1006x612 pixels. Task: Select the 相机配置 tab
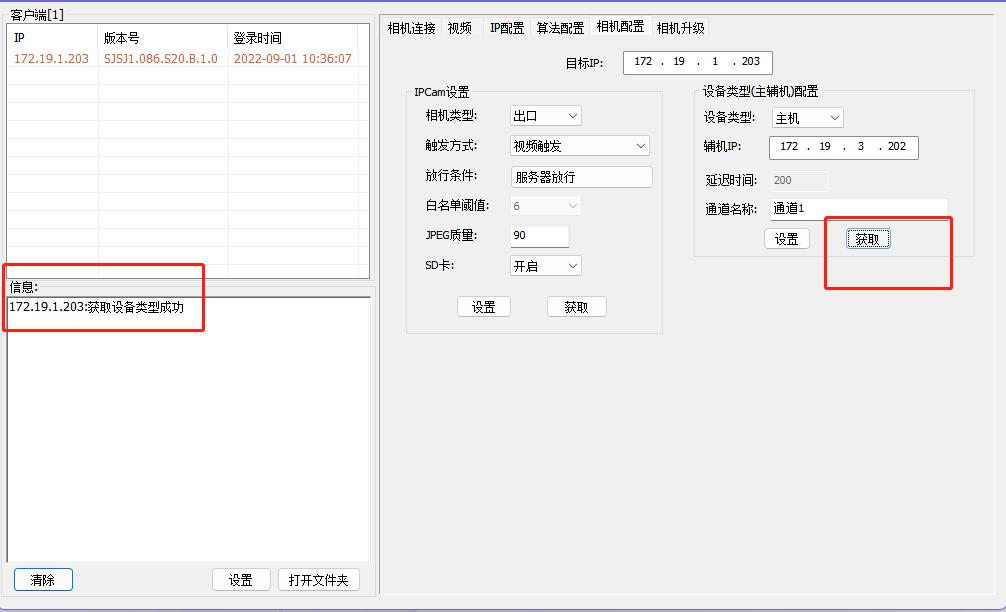pyautogui.click(x=621, y=28)
